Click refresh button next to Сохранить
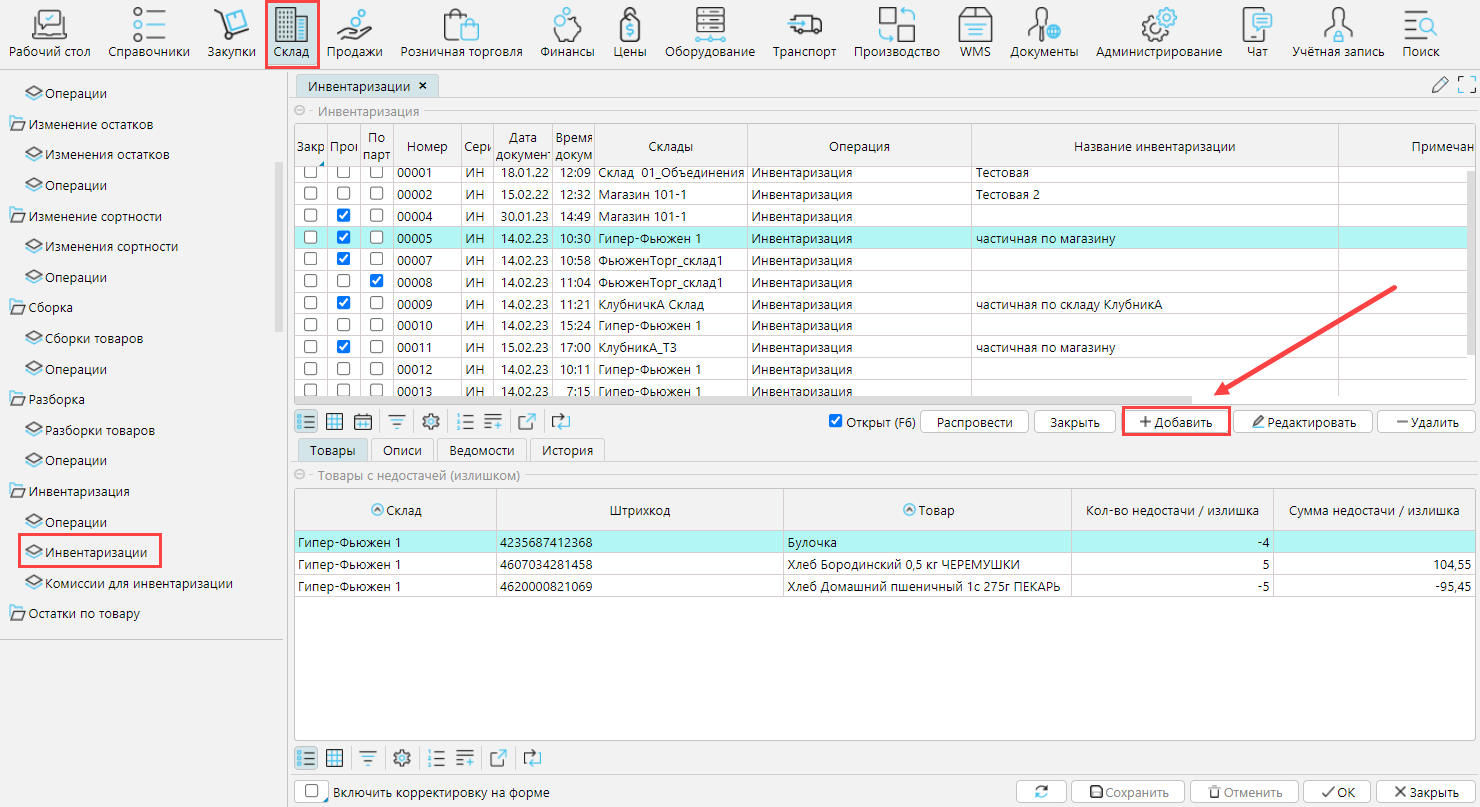This screenshot has width=1480, height=807. click(x=1042, y=792)
